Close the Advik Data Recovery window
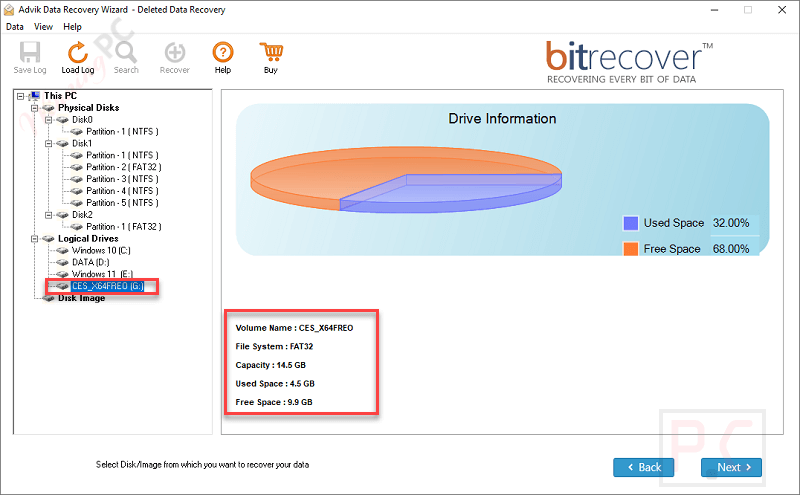The height and width of the screenshot is (495, 800). point(782,10)
